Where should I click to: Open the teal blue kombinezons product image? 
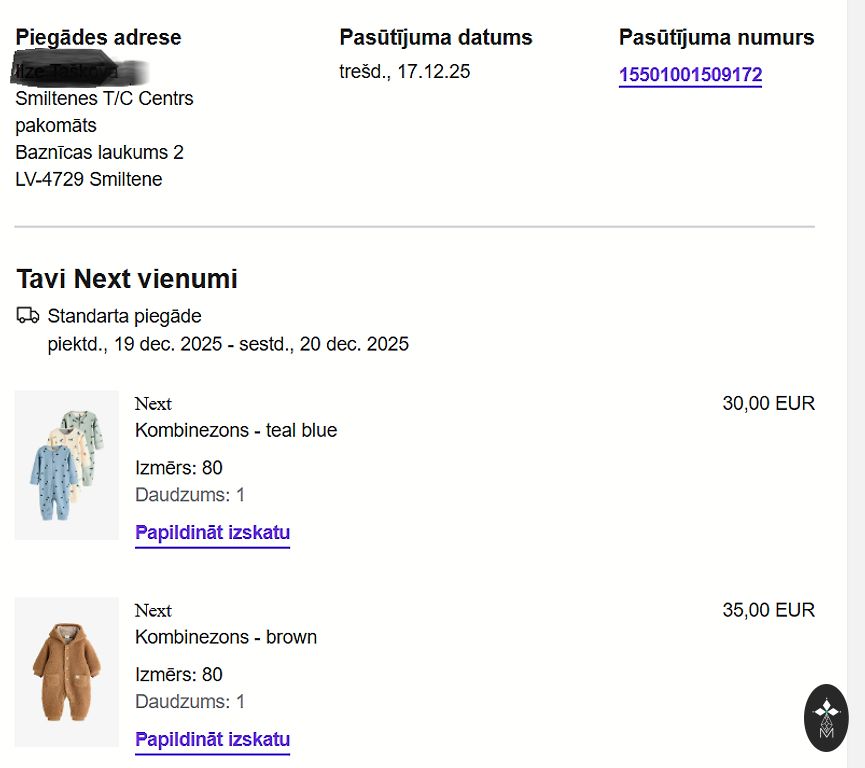click(67, 465)
